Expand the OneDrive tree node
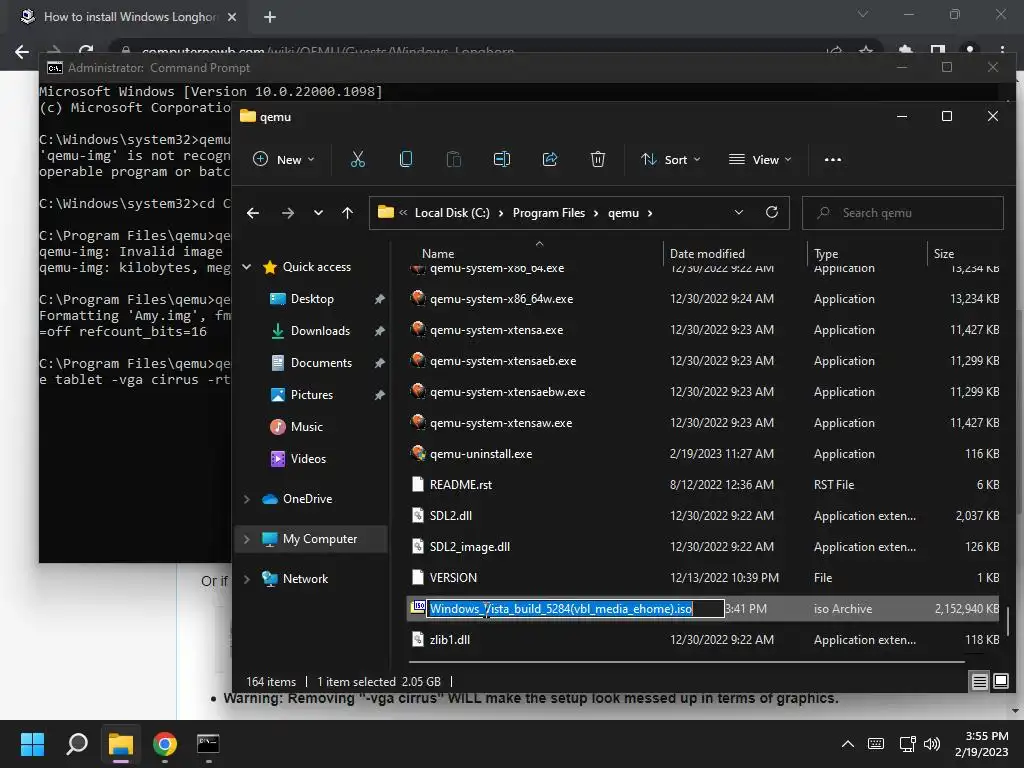 click(247, 499)
